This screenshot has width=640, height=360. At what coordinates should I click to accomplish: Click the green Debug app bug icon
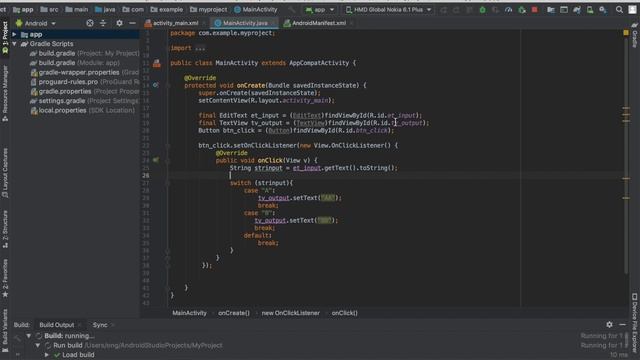[482, 9]
